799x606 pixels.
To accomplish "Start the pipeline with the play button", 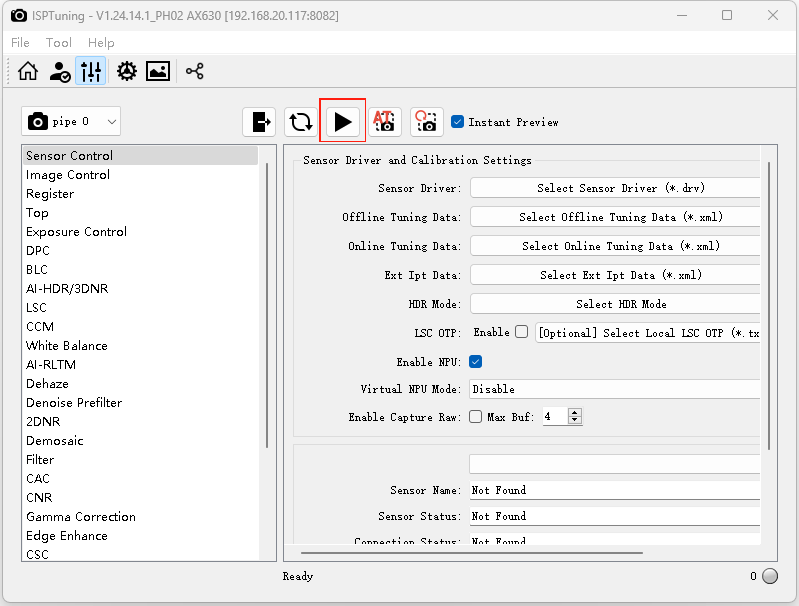I will coord(342,122).
